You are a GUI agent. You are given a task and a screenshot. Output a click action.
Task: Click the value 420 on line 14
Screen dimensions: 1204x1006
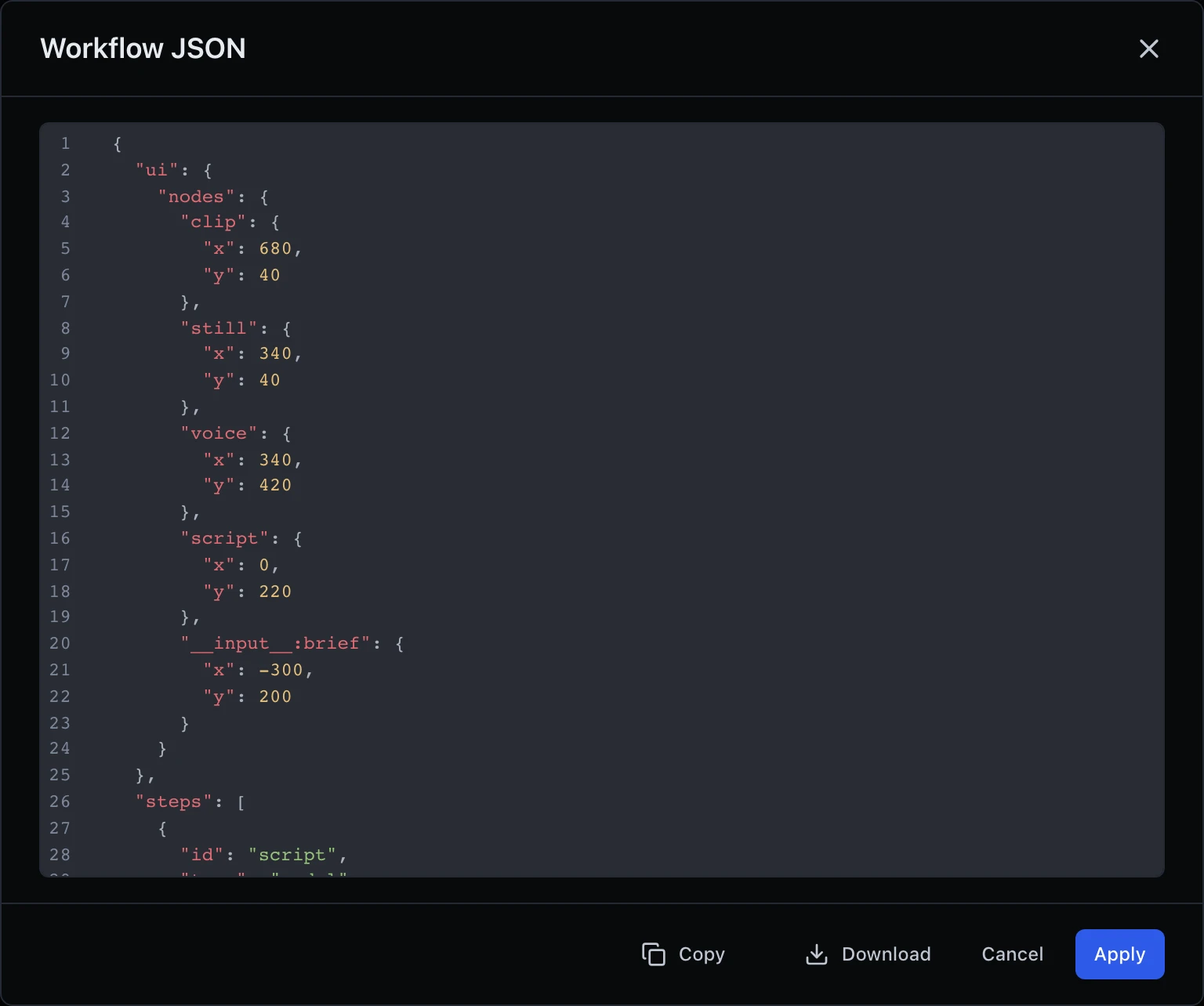pyautogui.click(x=275, y=485)
